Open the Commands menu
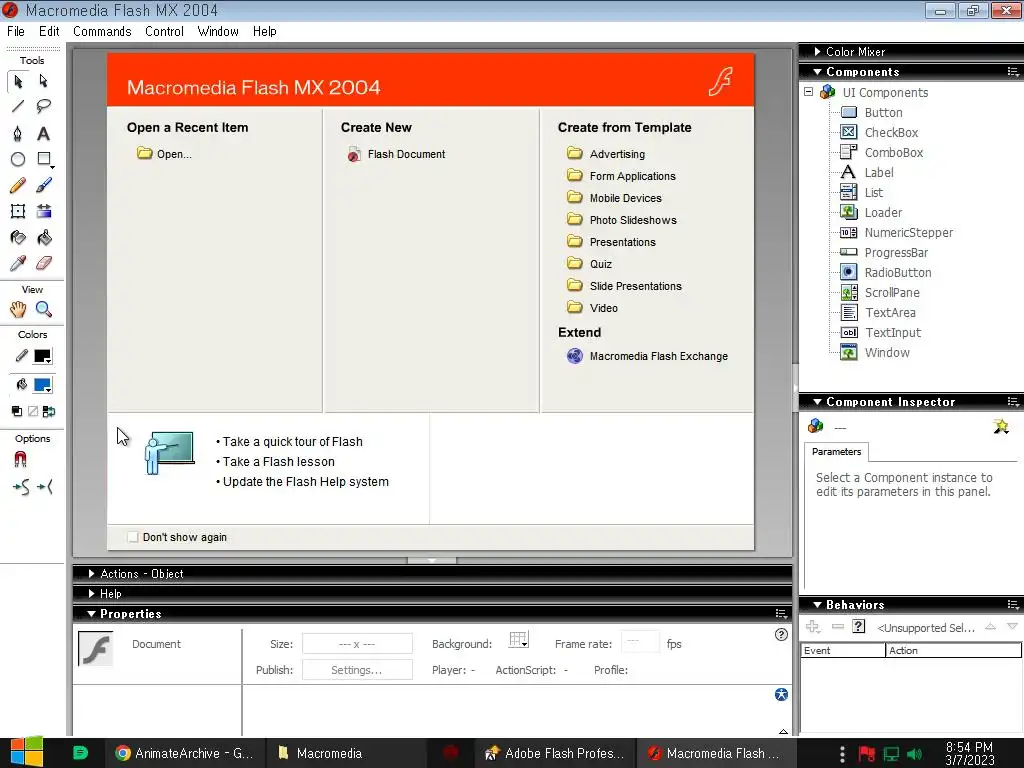This screenshot has height=768, width=1024. [x=102, y=31]
